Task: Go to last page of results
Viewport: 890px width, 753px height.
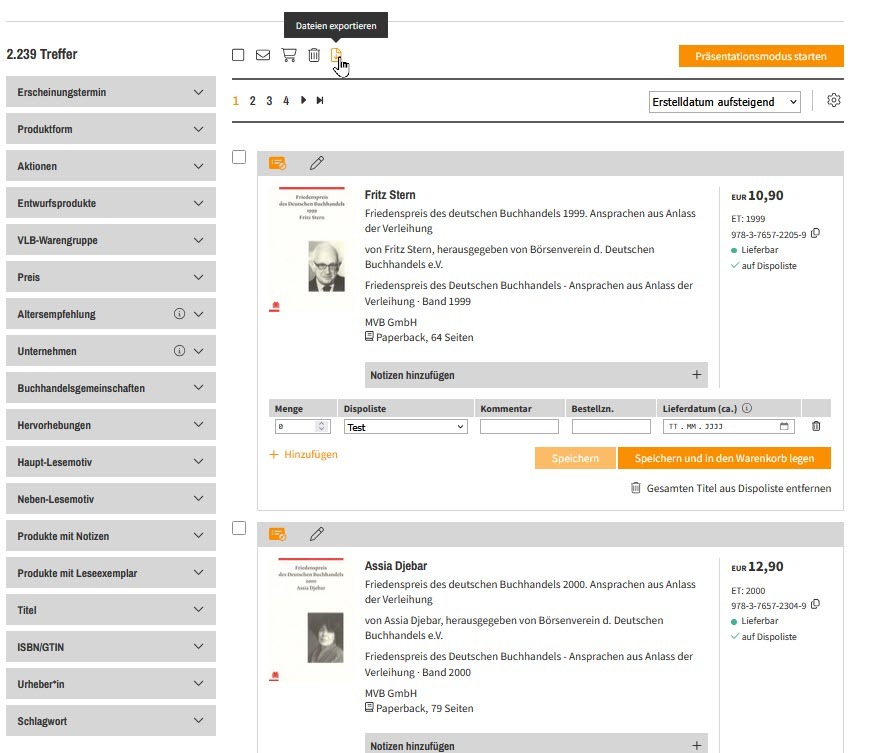Action: [x=320, y=101]
